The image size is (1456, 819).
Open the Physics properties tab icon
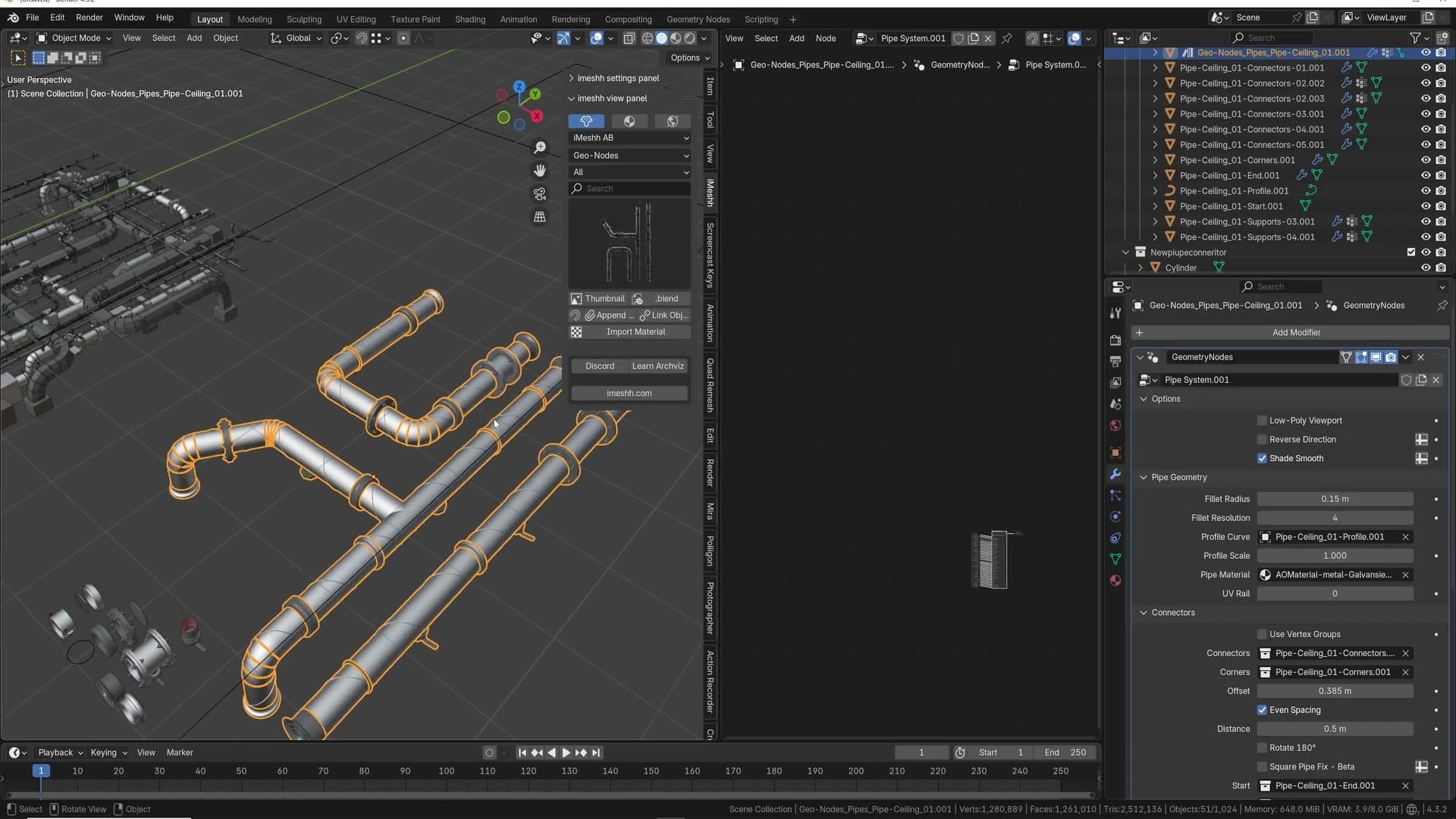(x=1115, y=516)
